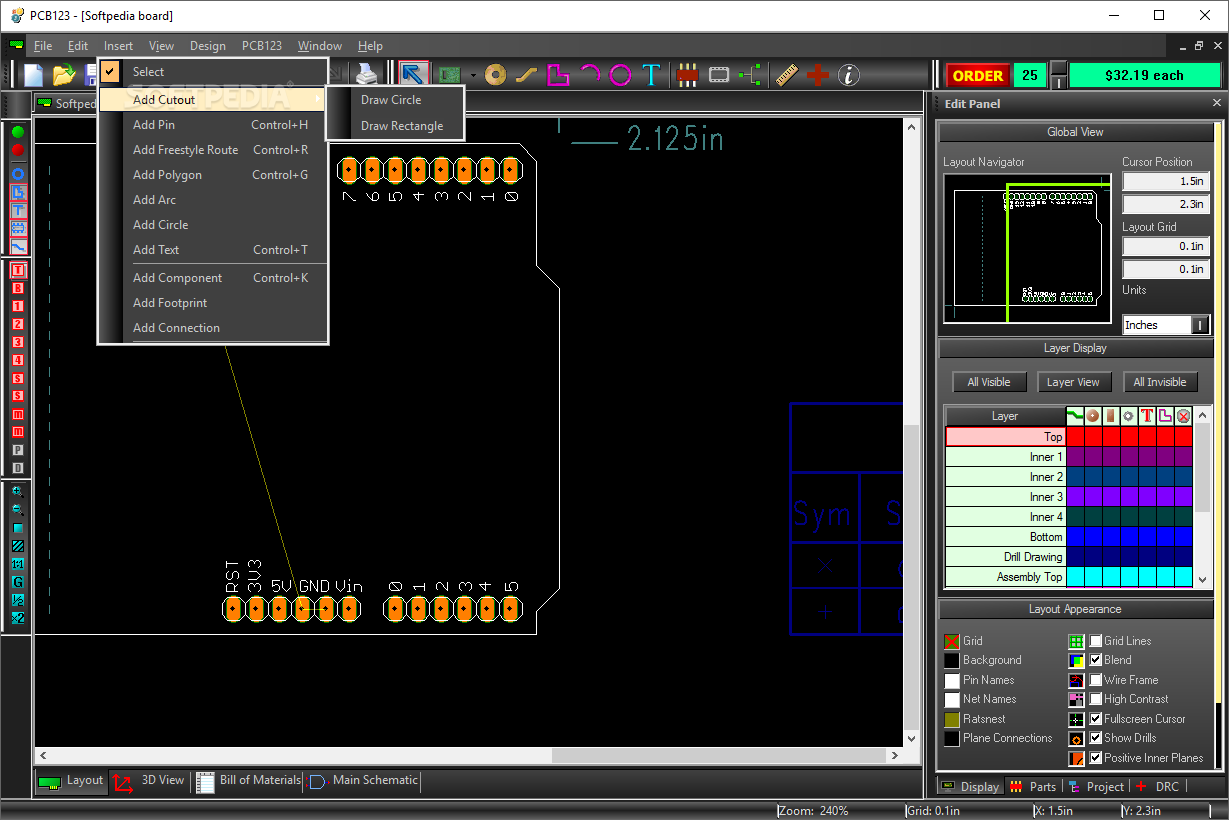Image resolution: width=1229 pixels, height=820 pixels.
Task: Enable the Grid Lines checkbox
Action: [1096, 641]
